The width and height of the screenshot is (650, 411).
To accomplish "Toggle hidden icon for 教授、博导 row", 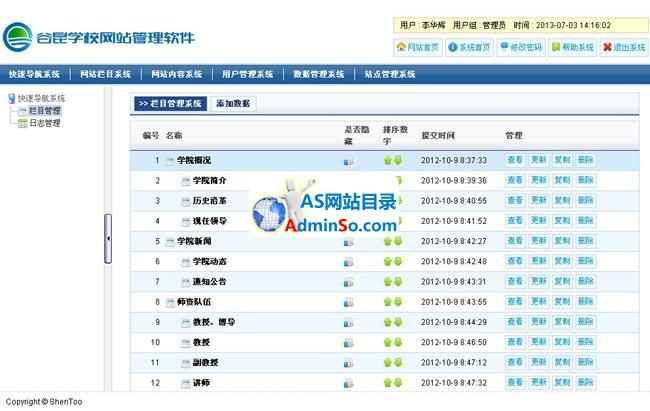I will pyautogui.click(x=349, y=322).
